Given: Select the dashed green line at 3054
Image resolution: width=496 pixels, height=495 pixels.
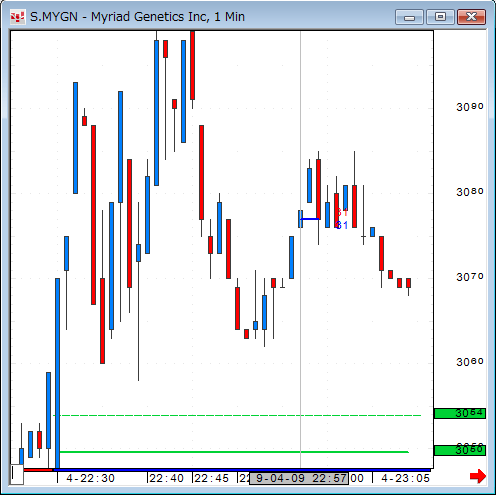Looking at the screenshot, I should [237, 415].
